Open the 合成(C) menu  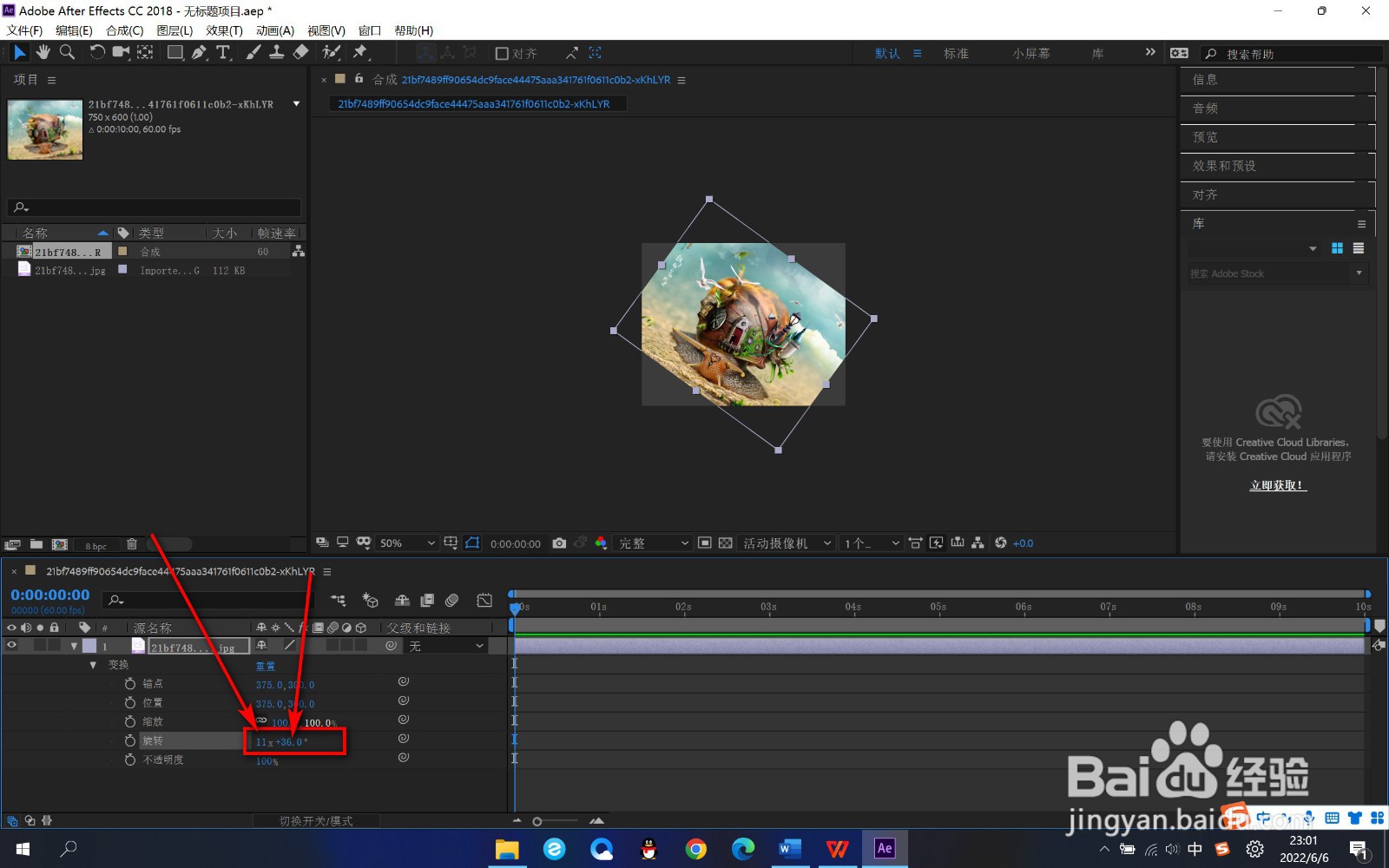[124, 30]
